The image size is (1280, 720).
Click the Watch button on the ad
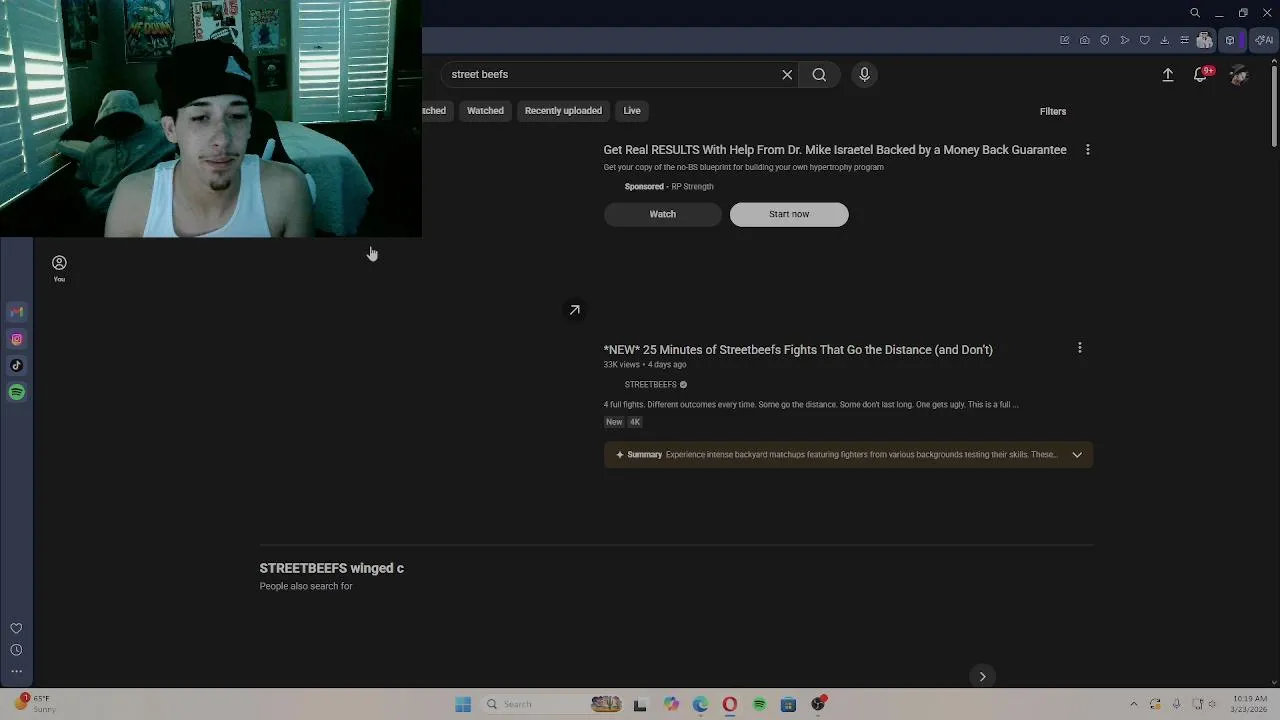pos(662,214)
